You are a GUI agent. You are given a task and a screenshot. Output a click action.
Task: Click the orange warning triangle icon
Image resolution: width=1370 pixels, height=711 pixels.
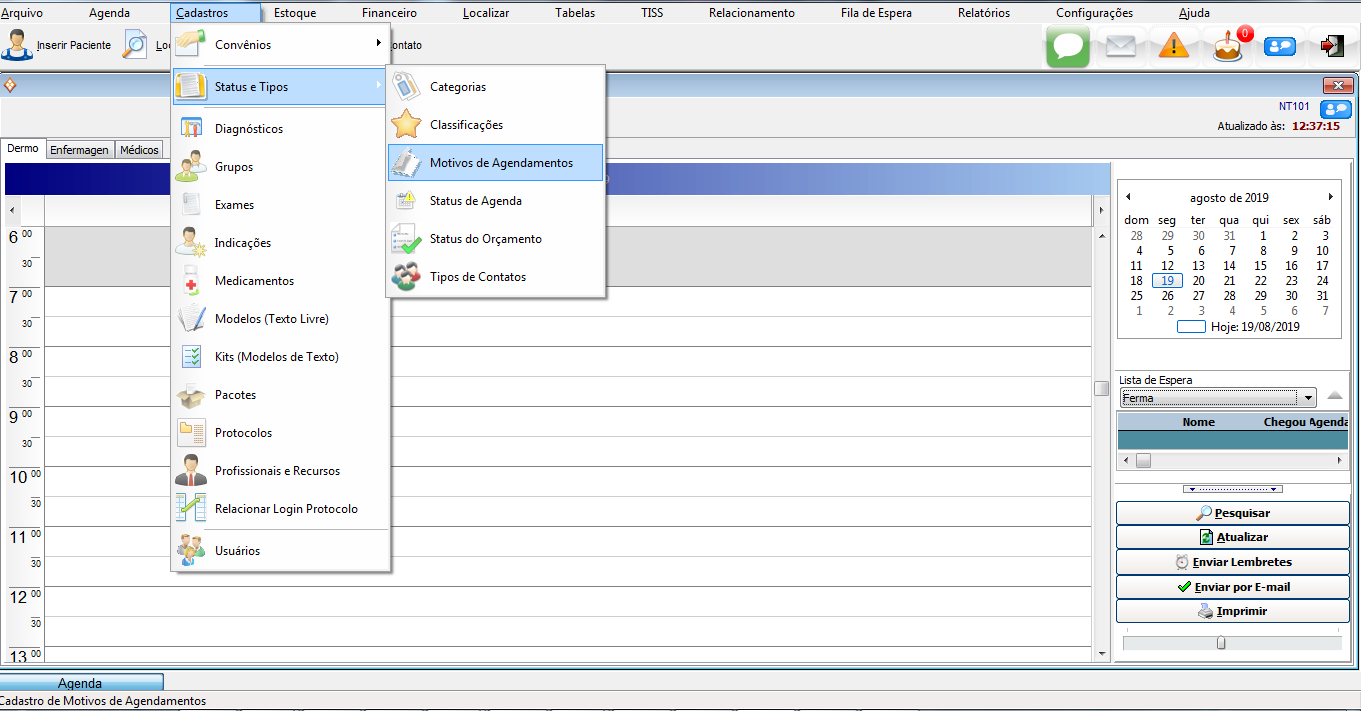[1174, 46]
